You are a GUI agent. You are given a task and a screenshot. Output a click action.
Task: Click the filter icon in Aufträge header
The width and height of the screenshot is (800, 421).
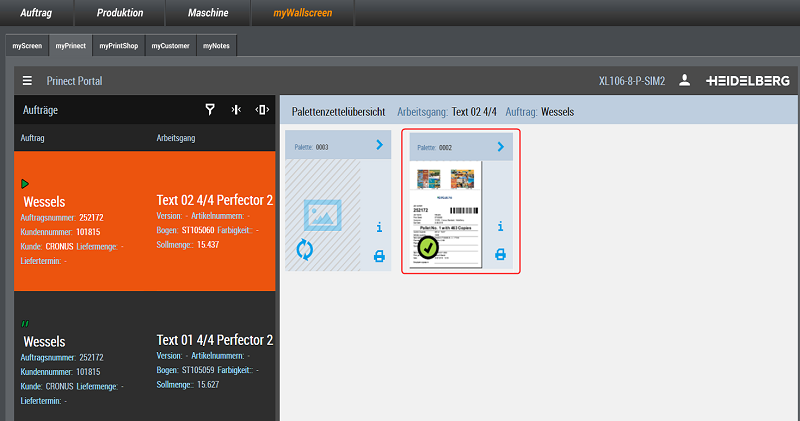tap(210, 110)
